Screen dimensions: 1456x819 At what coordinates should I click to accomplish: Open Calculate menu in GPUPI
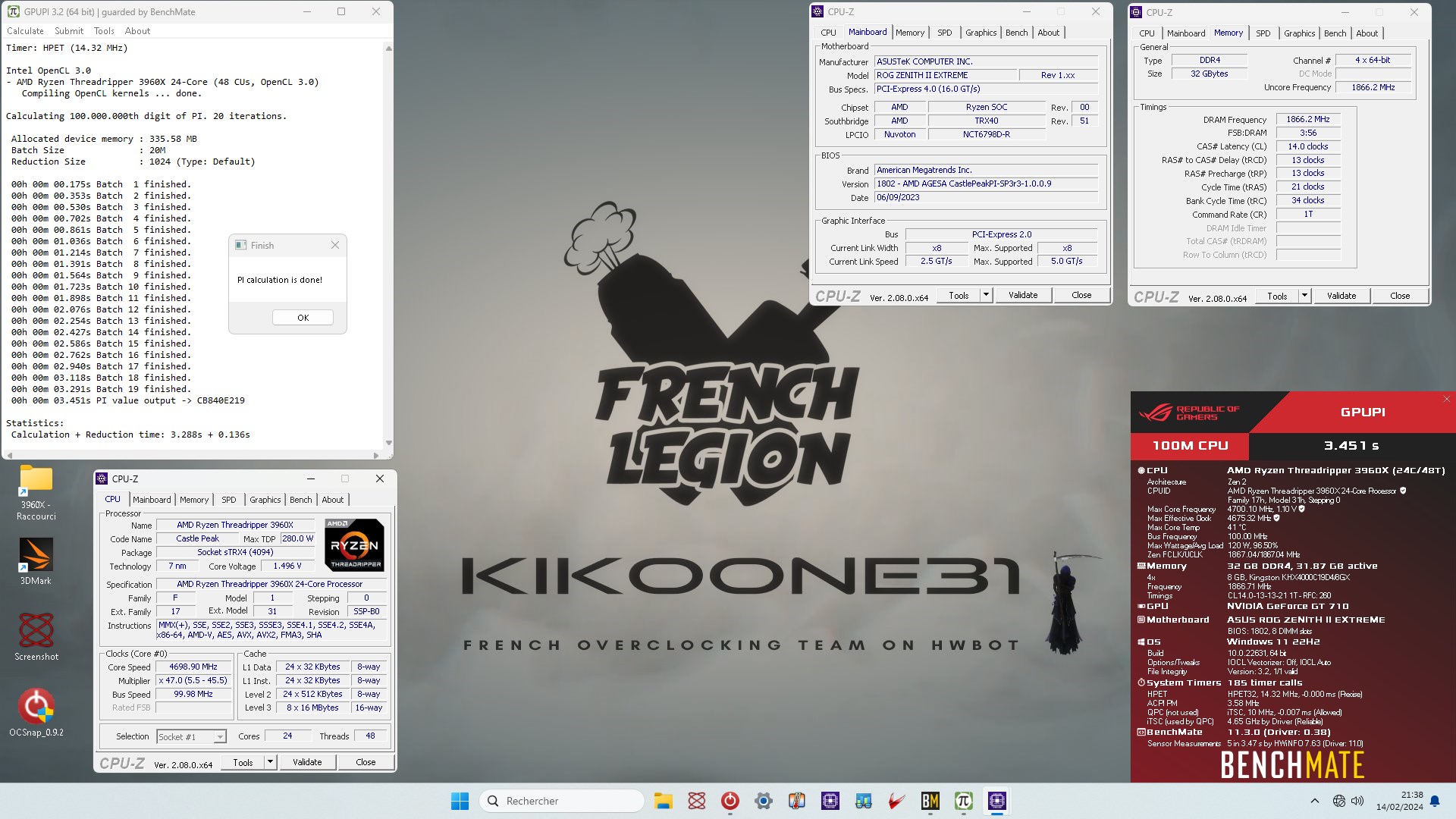[25, 31]
